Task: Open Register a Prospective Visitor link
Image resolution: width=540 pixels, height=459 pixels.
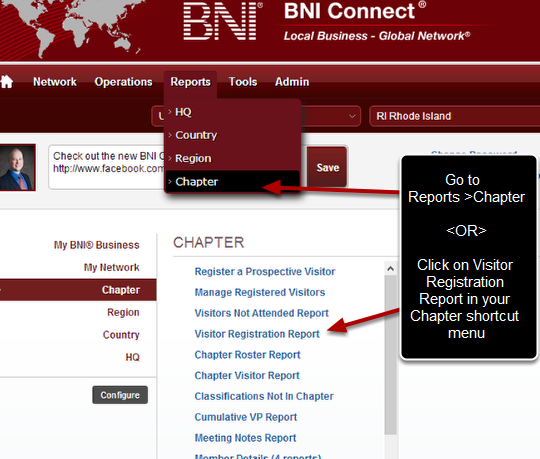Action: tap(264, 272)
